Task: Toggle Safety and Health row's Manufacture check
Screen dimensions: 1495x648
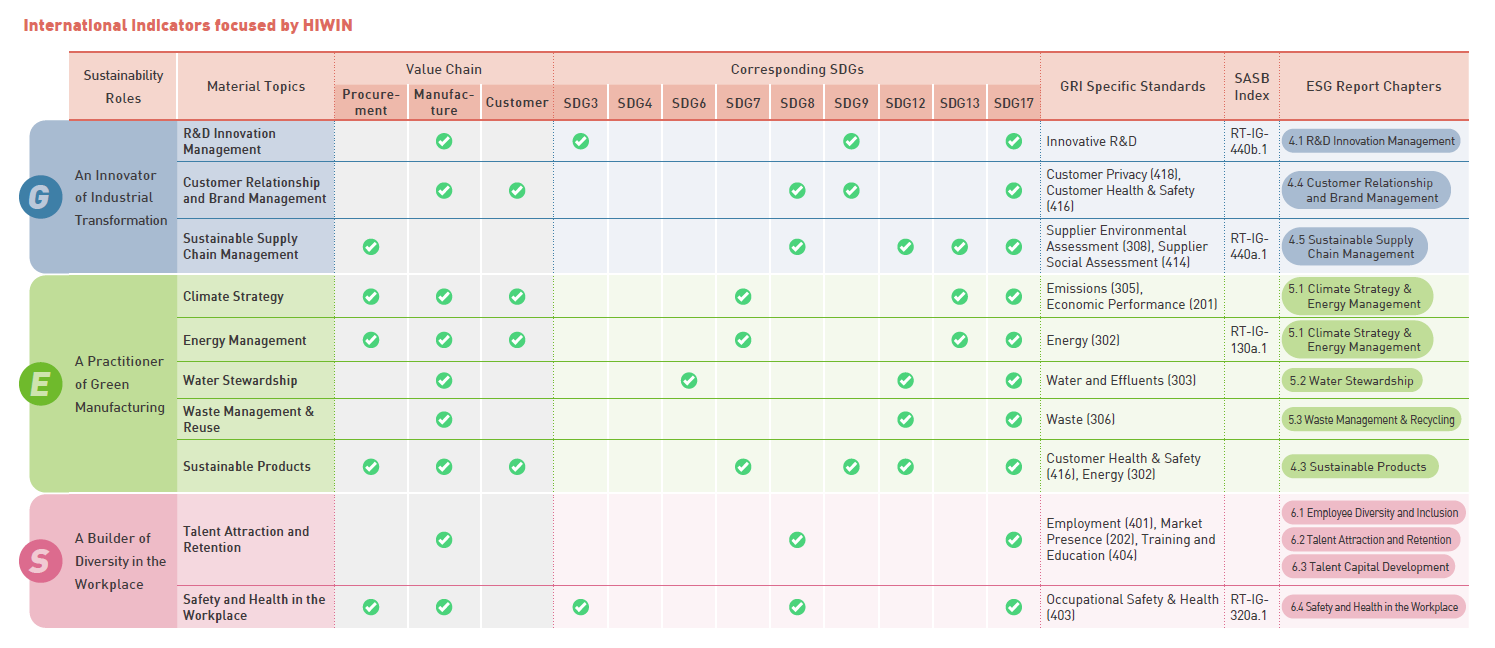Action: 444,606
